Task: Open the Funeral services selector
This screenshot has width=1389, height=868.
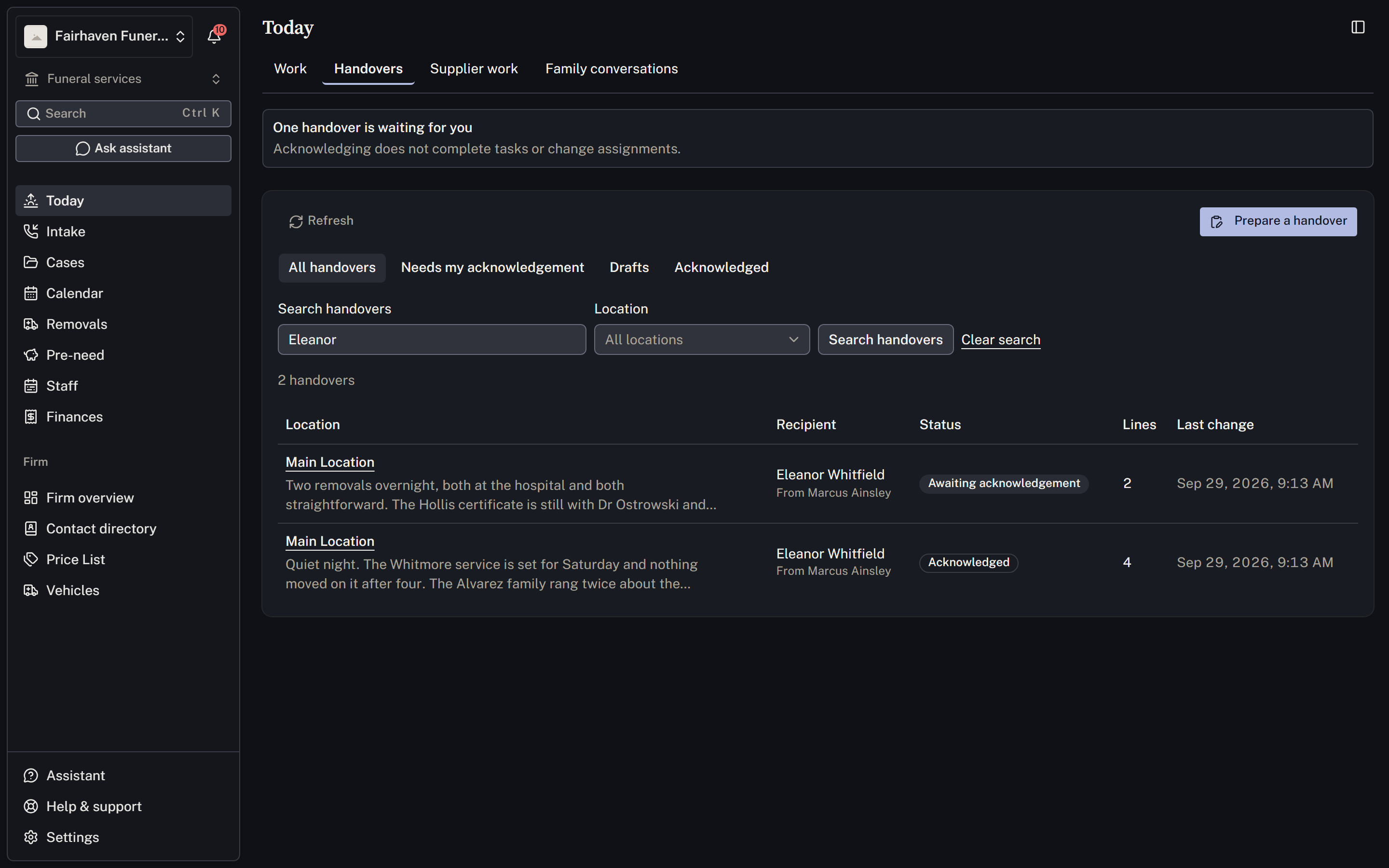Action: 123,79
